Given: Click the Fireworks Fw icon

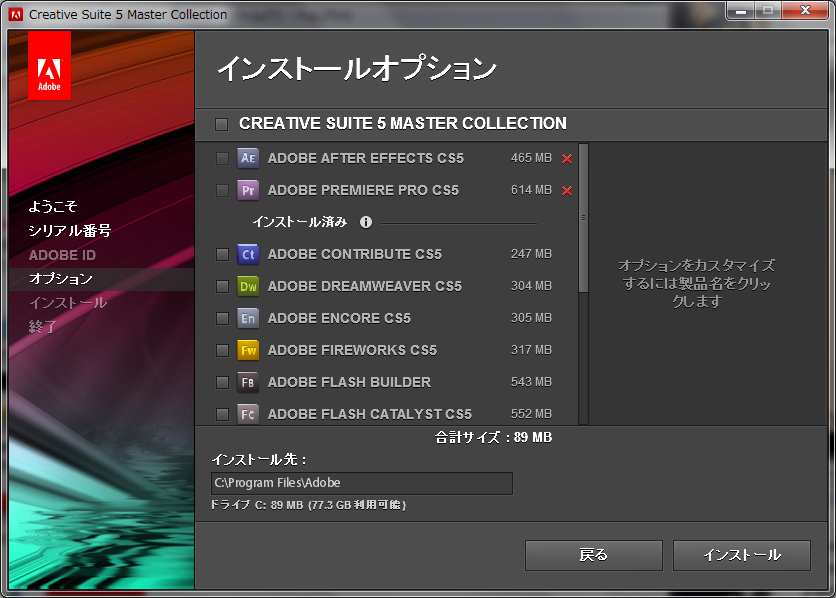Looking at the screenshot, I should (x=248, y=350).
